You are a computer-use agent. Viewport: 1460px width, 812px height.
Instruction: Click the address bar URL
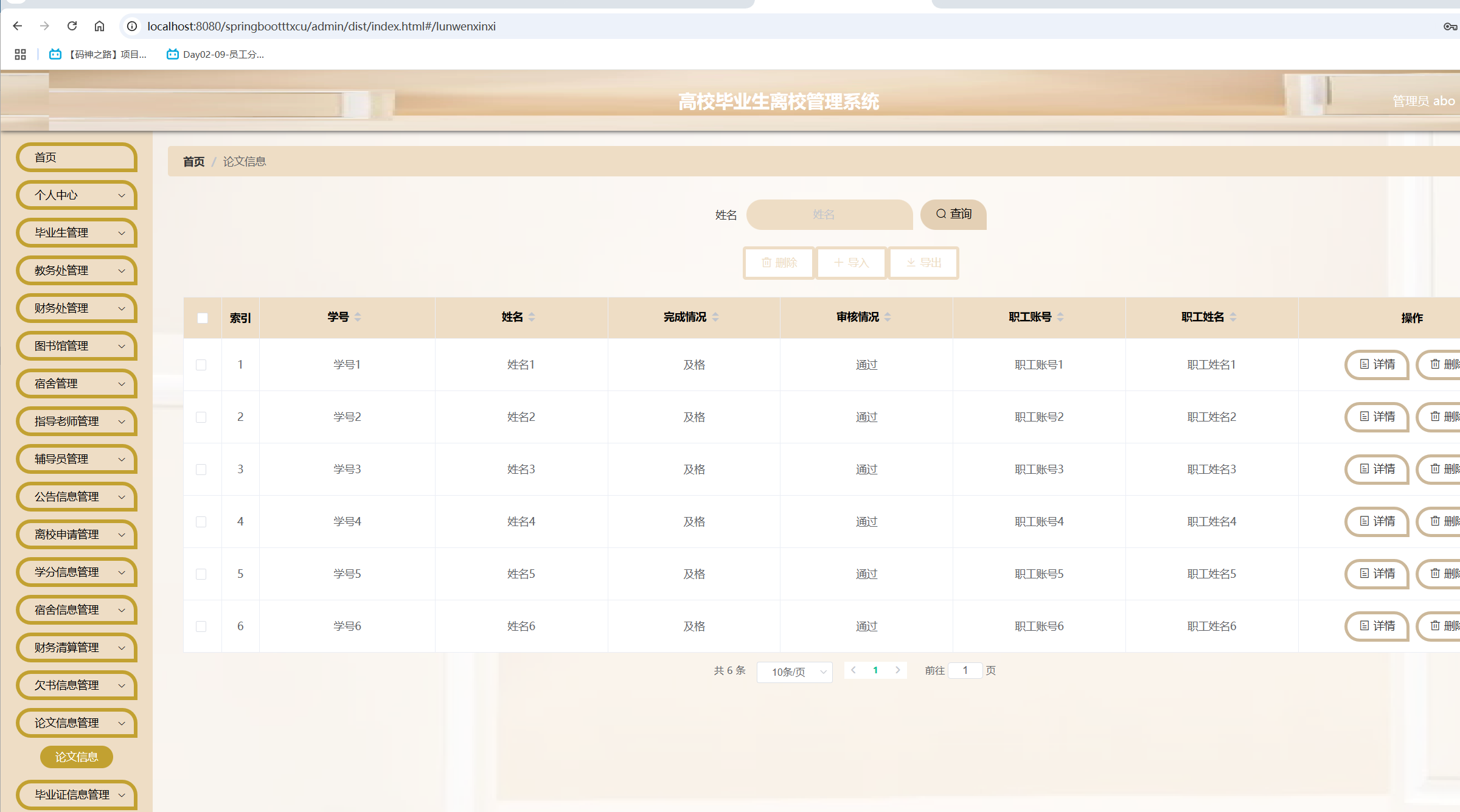(321, 26)
